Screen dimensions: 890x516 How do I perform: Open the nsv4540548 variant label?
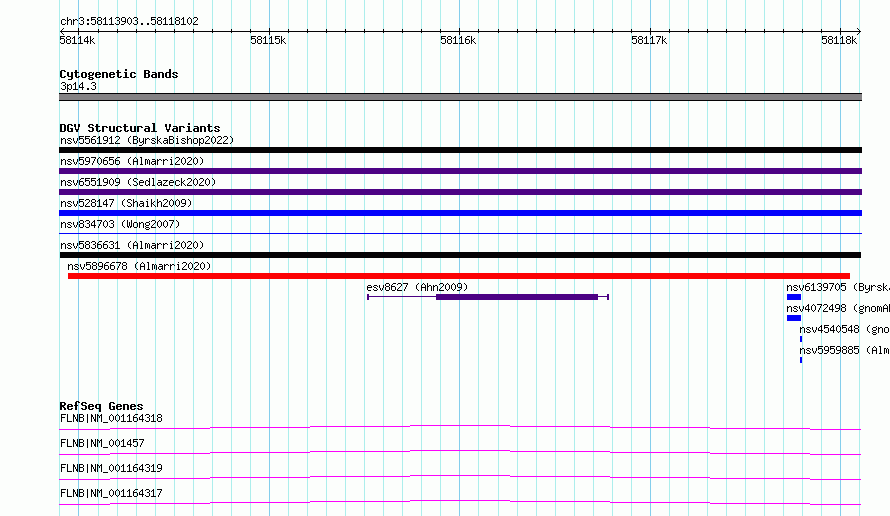[845, 329]
